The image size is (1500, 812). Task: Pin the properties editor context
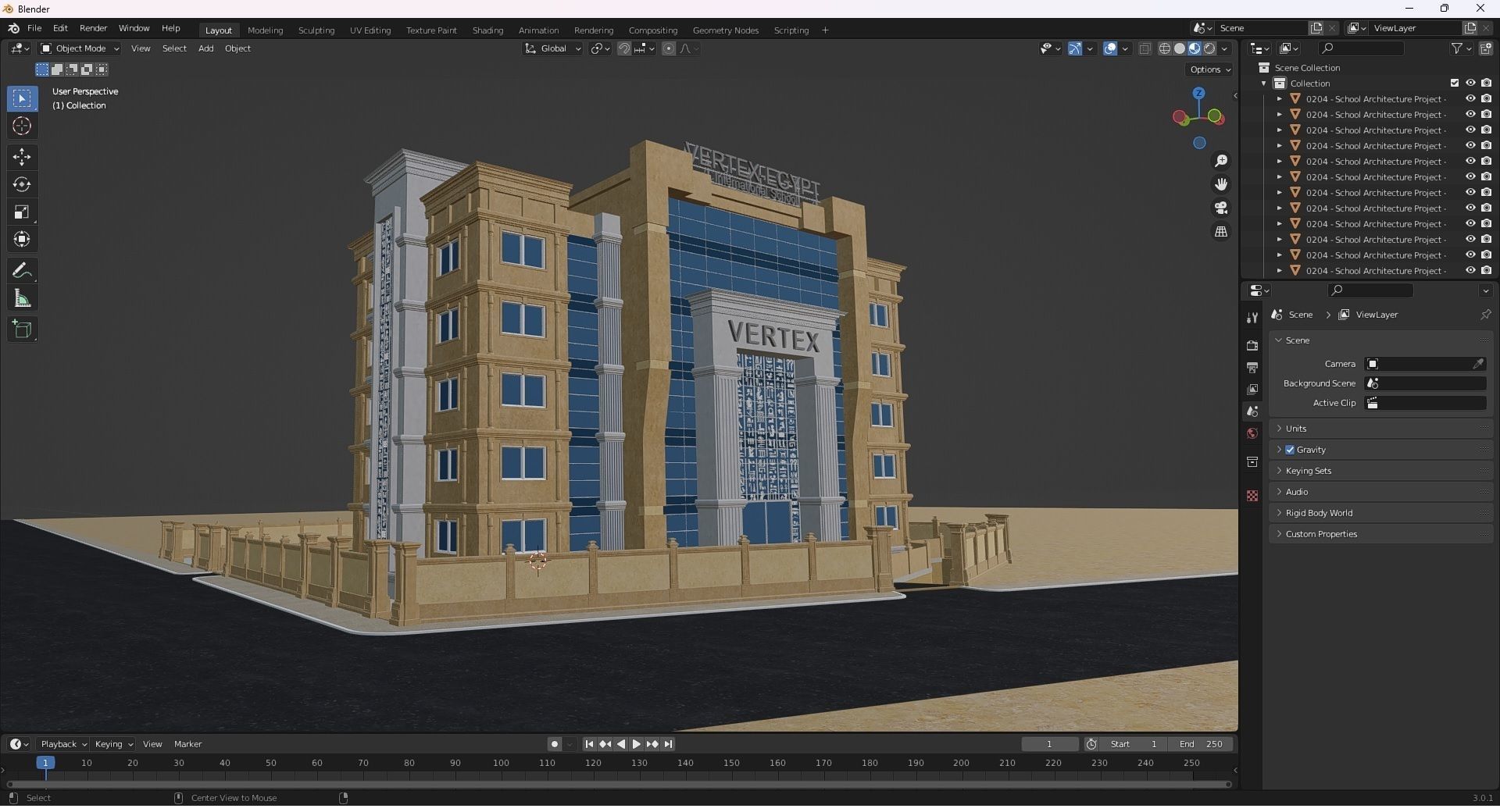1485,315
